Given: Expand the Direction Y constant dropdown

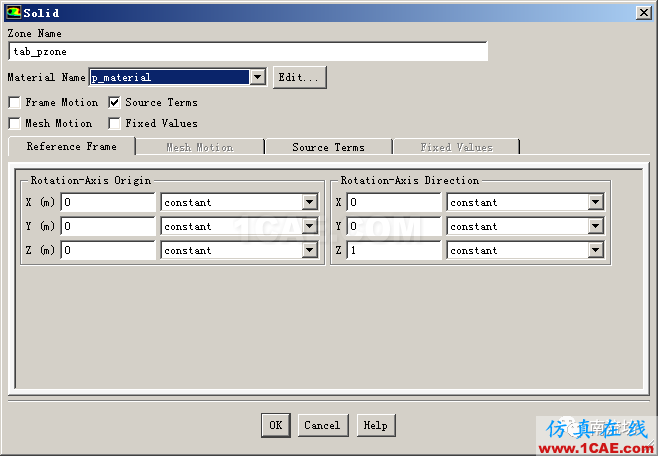Looking at the screenshot, I should click(595, 227).
